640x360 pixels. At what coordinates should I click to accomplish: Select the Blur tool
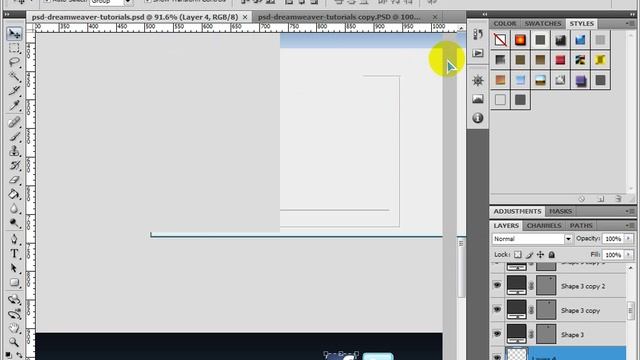(x=14, y=209)
